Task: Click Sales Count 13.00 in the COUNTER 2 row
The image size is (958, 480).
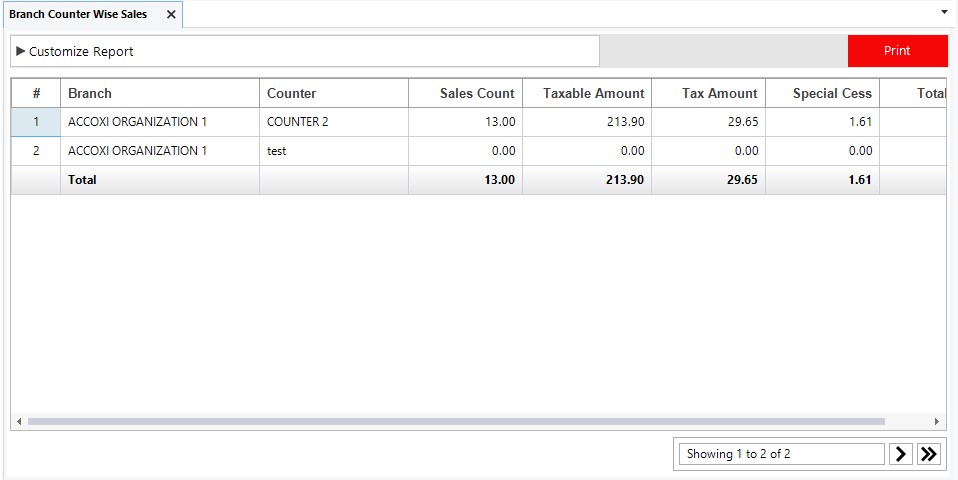Action: coord(466,122)
